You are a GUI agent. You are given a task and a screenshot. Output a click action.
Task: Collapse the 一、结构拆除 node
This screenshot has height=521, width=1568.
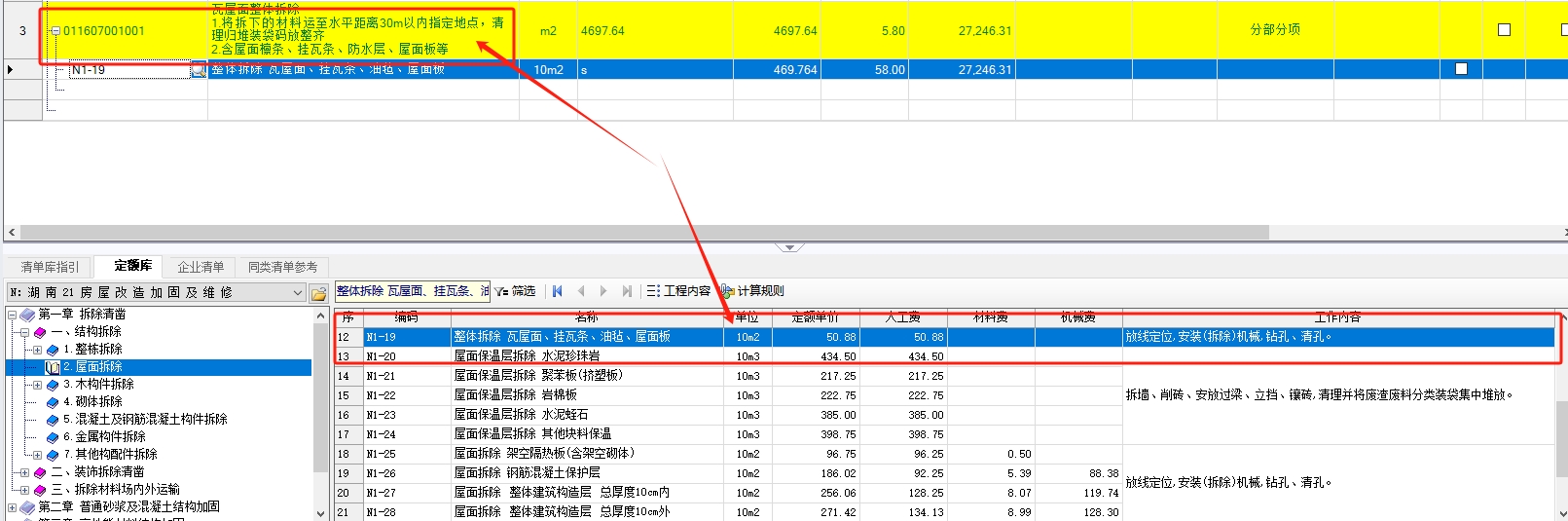(24, 332)
